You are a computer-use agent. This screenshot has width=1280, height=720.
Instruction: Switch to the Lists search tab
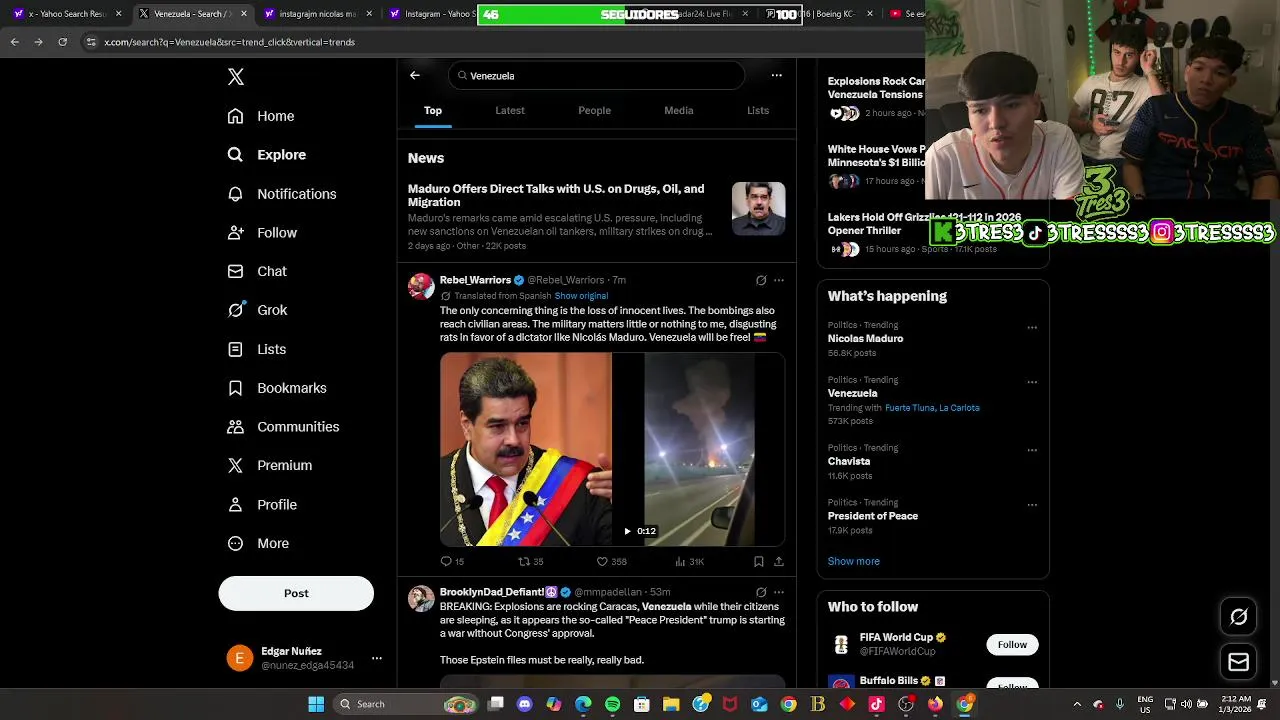click(758, 110)
